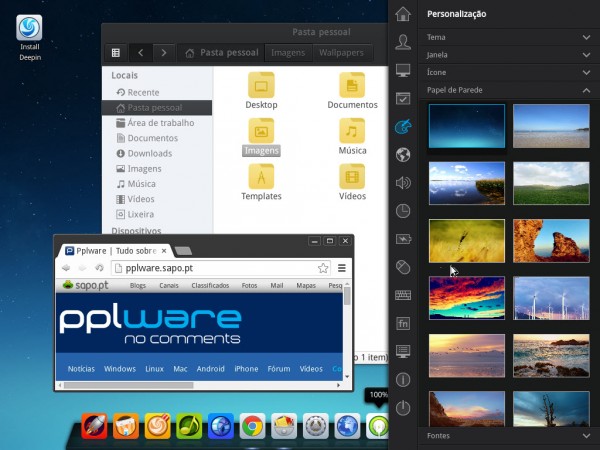Click the Linux link on Pplware

[x=154, y=369]
